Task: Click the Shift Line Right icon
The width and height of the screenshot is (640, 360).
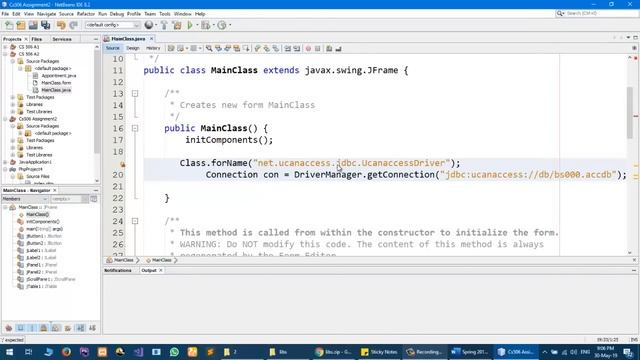Action: point(297,49)
